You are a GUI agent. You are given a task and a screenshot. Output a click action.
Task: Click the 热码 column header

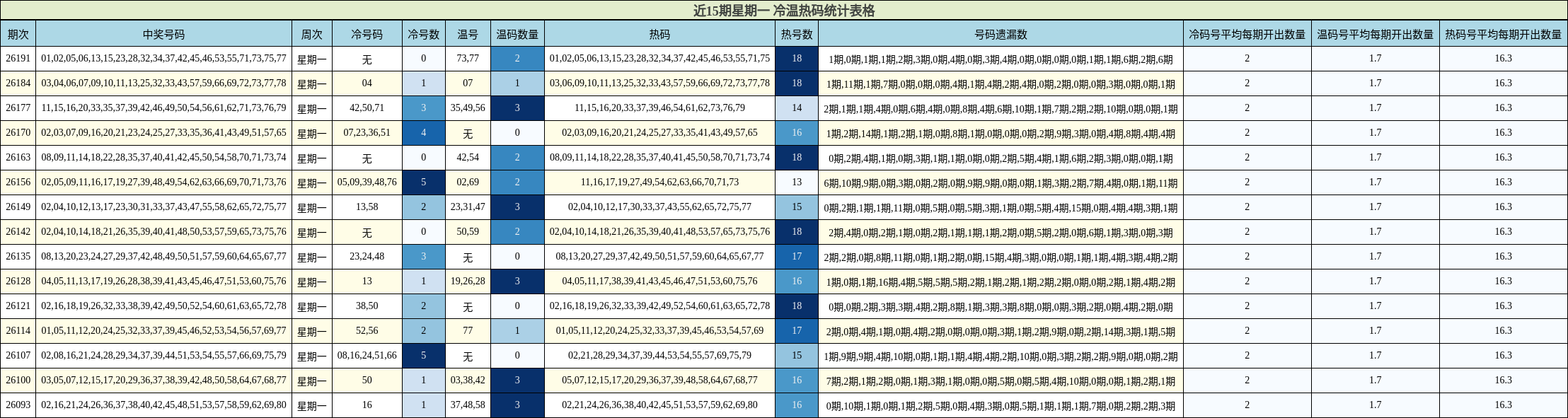[x=659, y=34]
